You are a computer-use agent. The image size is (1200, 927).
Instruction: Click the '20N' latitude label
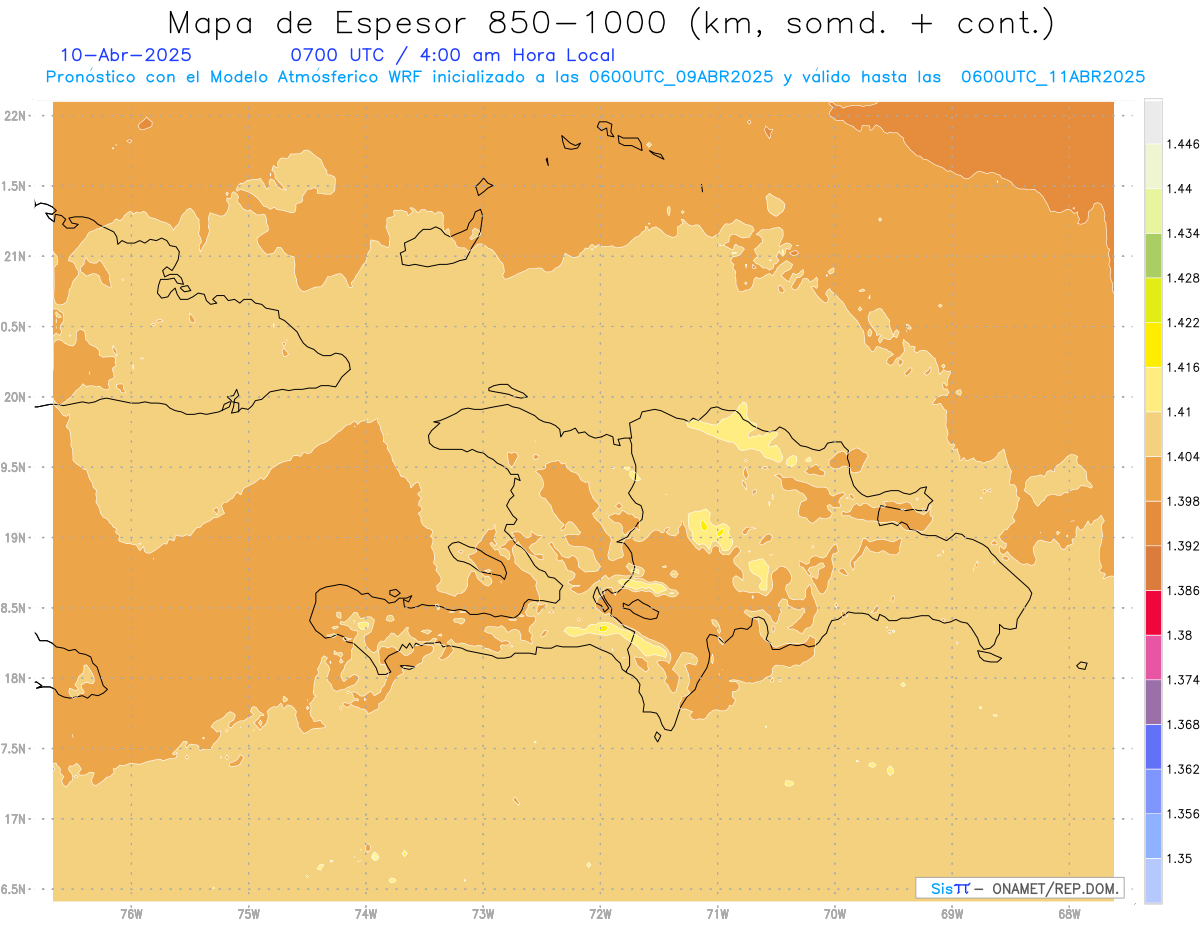(16, 397)
